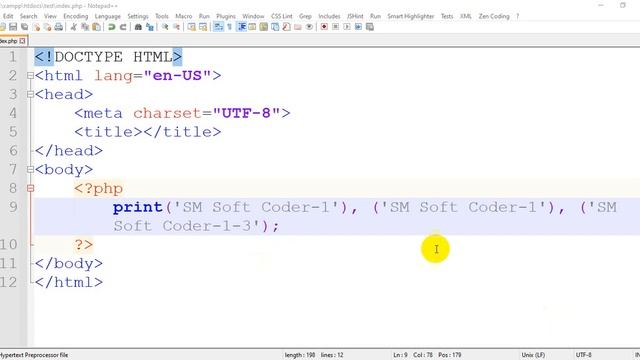The height and width of the screenshot is (360, 640).
Task: Toggle the file monitoring eye icon
Action: pyautogui.click(x=309, y=27)
